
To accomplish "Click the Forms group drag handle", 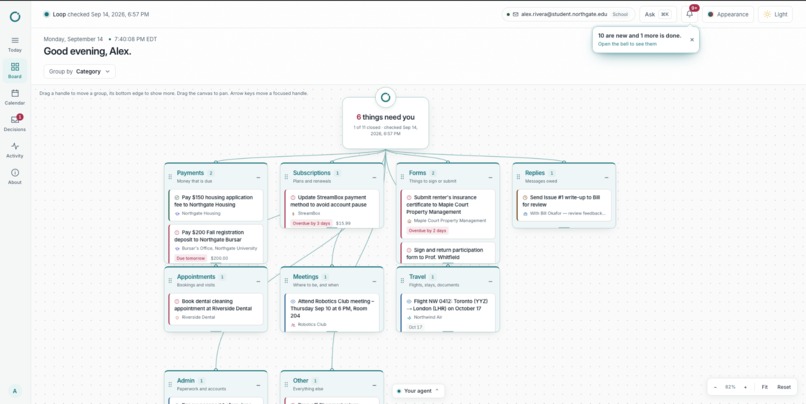I will pyautogui.click(x=402, y=176).
